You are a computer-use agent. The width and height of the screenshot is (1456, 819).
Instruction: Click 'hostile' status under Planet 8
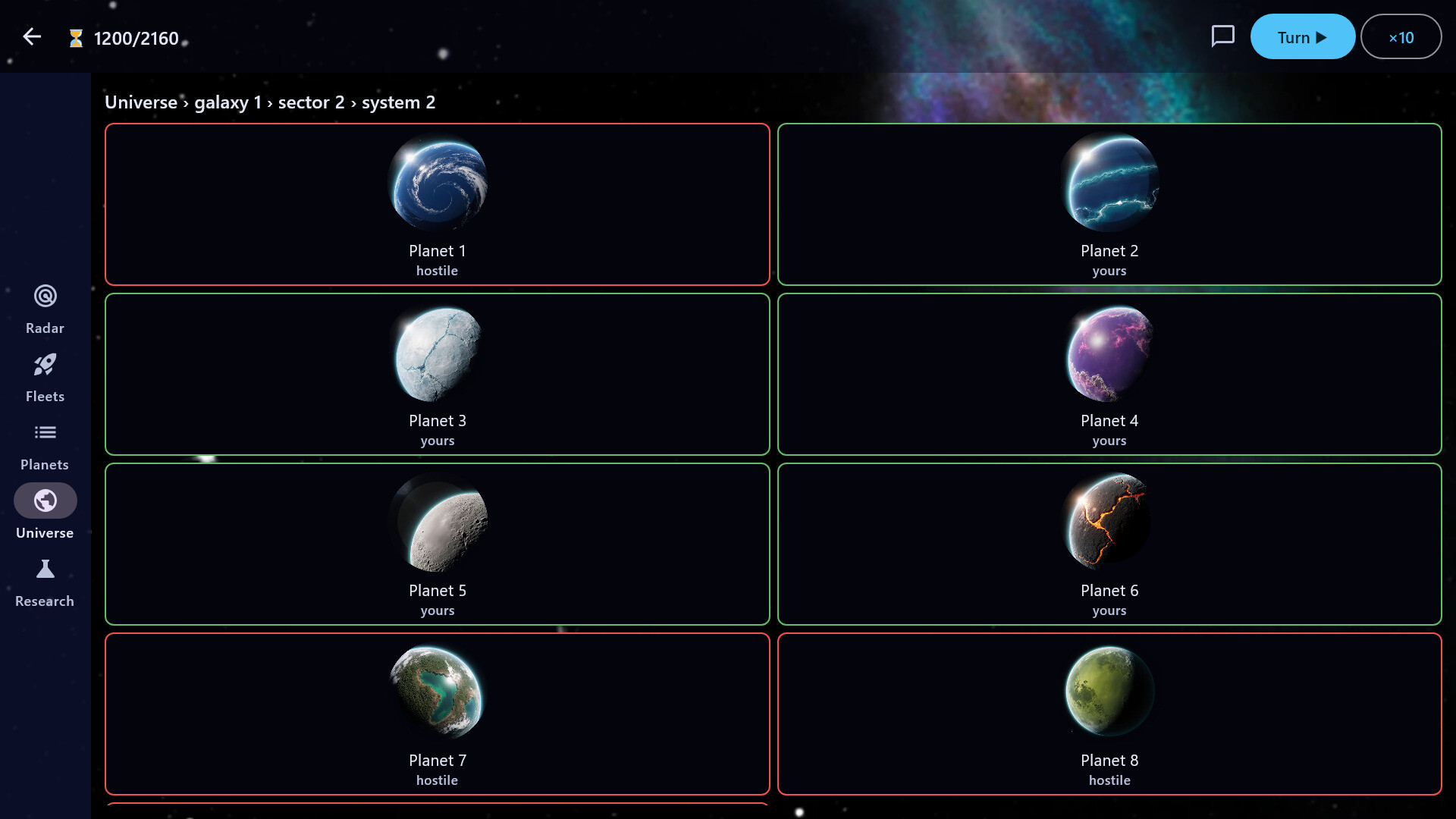coord(1109,780)
